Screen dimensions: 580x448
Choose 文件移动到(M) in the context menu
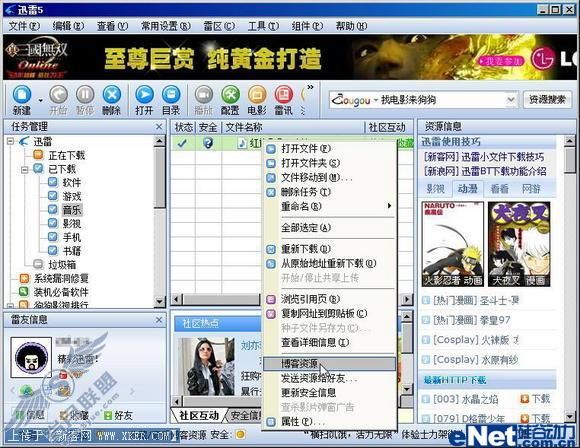[x=329, y=178]
